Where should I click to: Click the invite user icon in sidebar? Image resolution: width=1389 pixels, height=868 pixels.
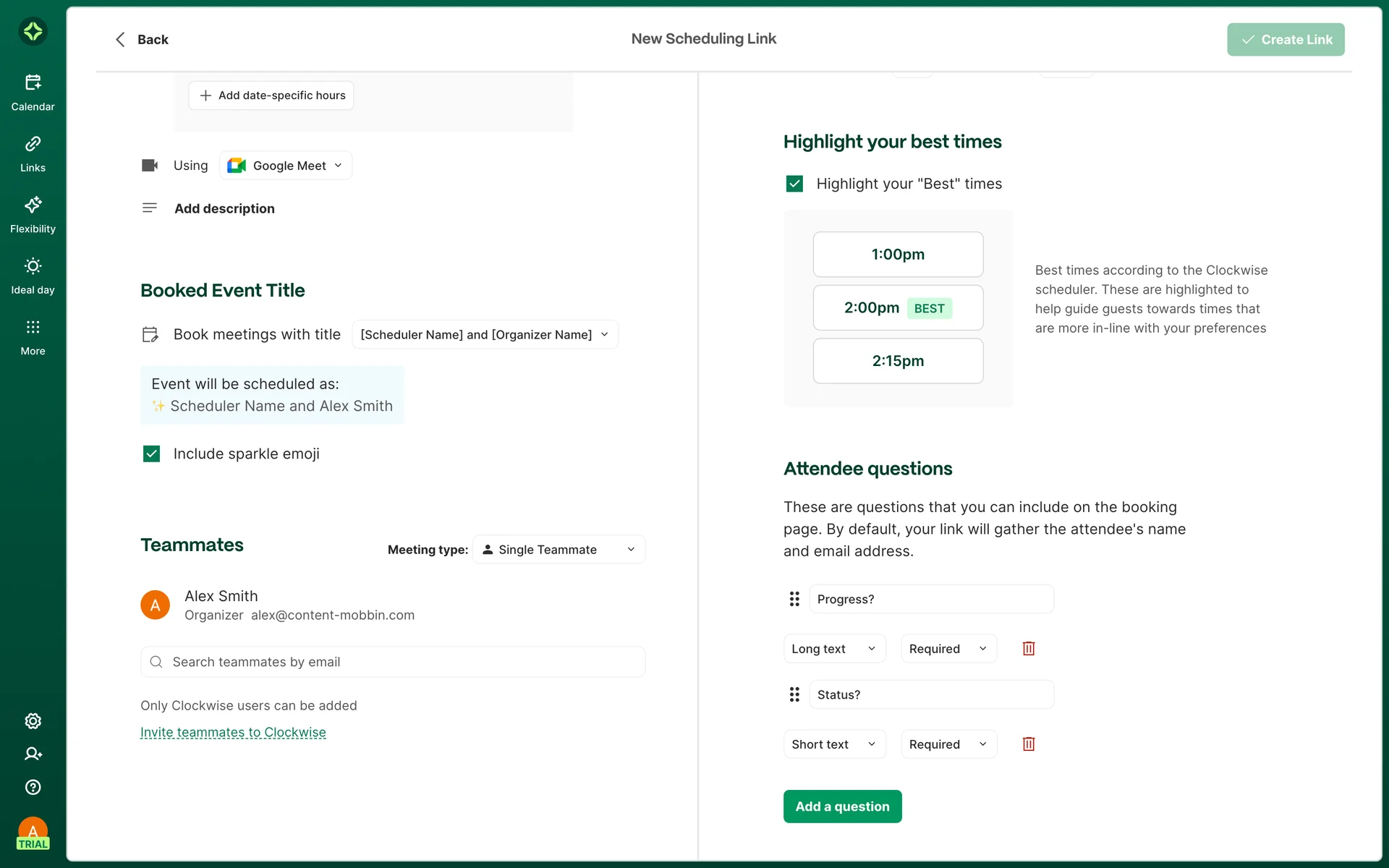[33, 754]
